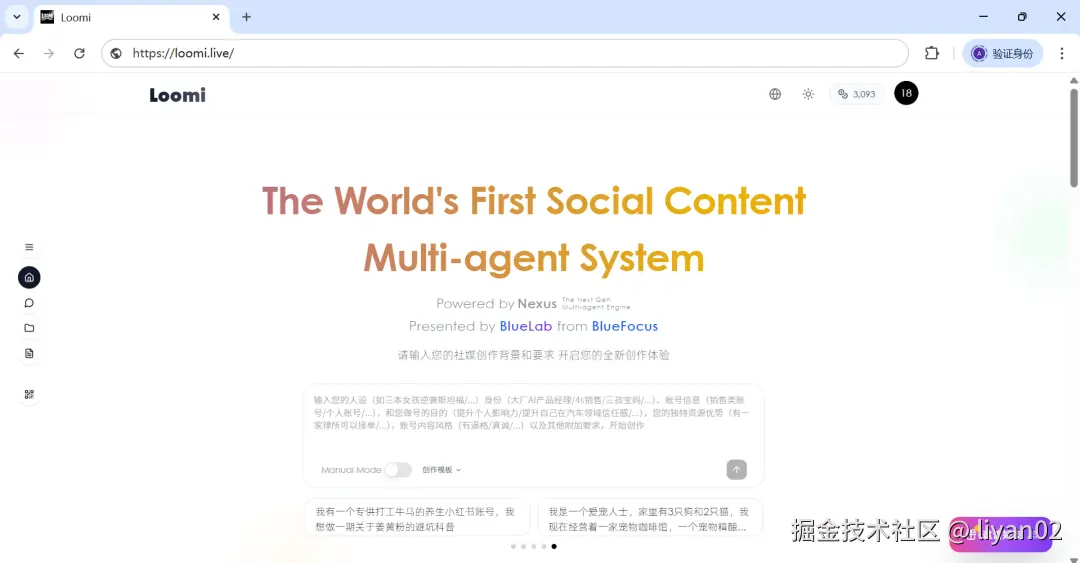Open the document icon in sidebar
The image size is (1080, 563).
pyautogui.click(x=29, y=354)
